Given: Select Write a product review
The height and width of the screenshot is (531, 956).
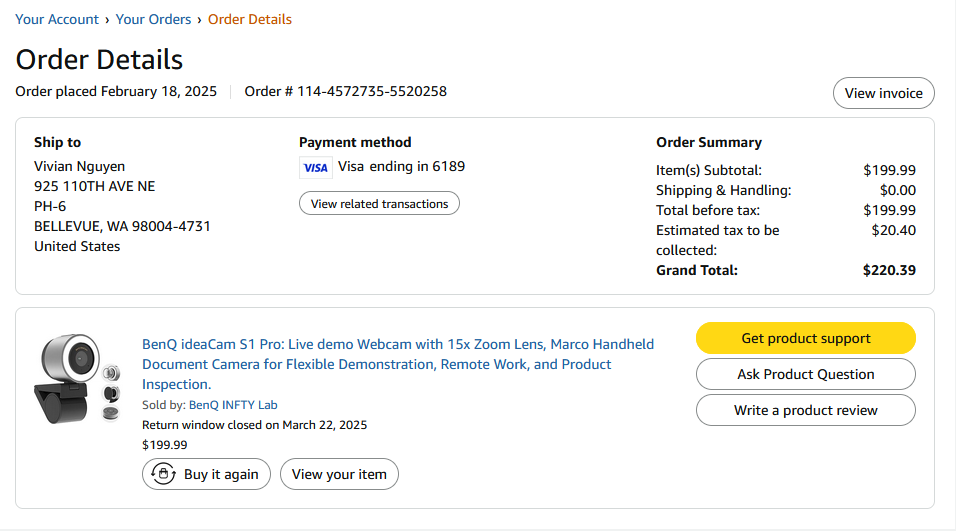Looking at the screenshot, I should click(x=805, y=410).
